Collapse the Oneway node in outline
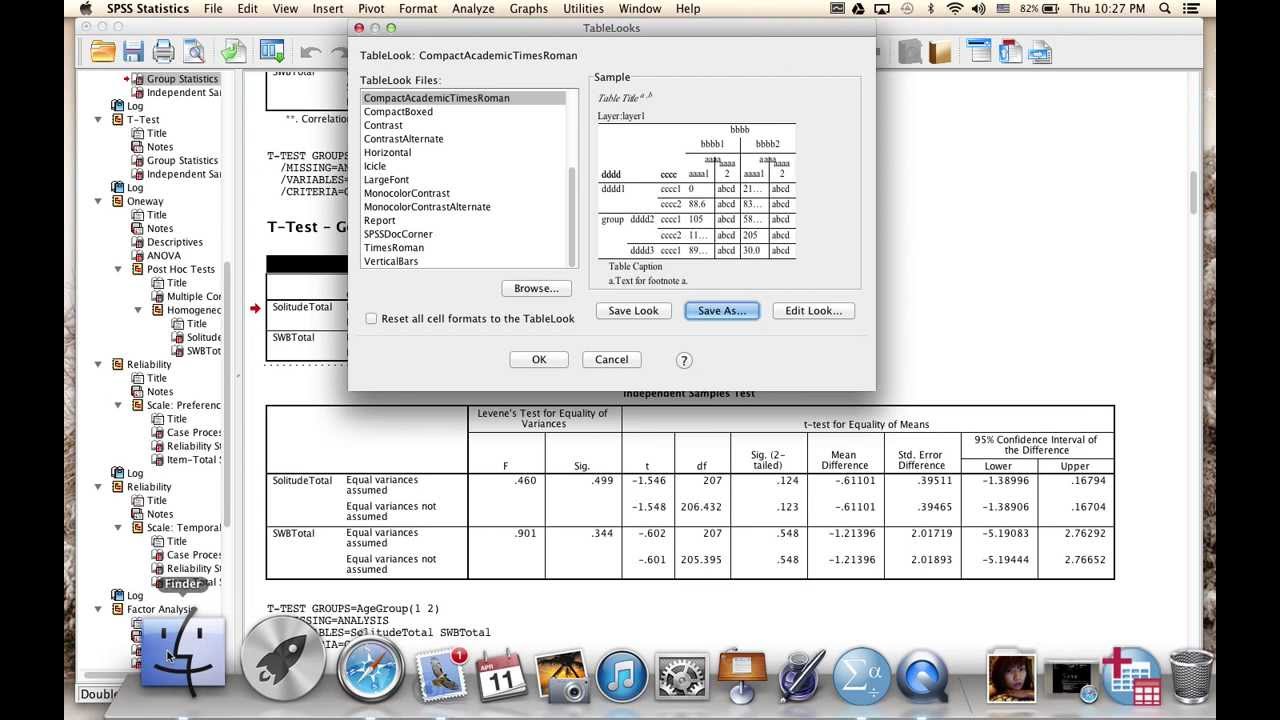This screenshot has height=720, width=1280. click(98, 201)
